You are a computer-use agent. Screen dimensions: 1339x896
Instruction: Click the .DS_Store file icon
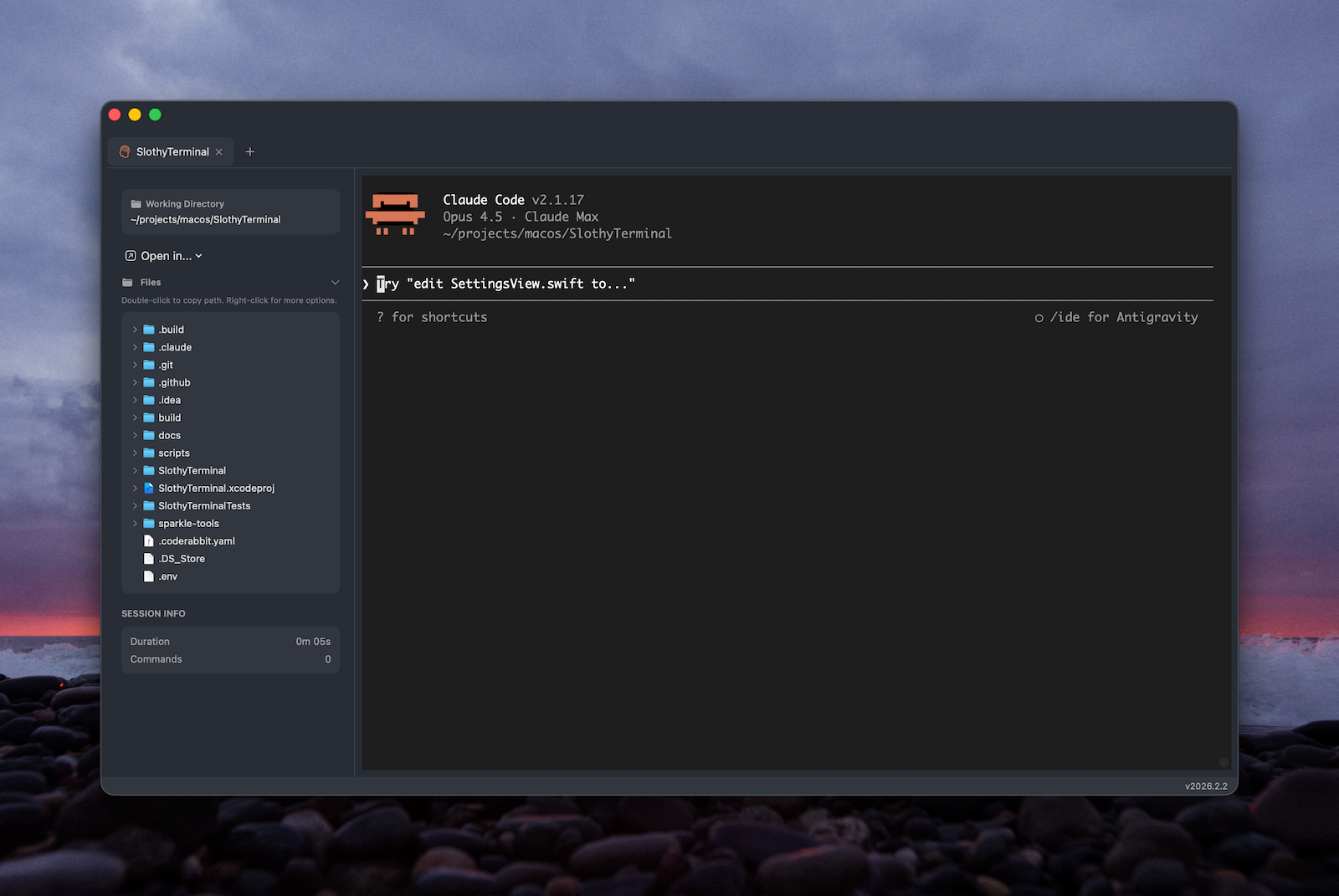[149, 559]
